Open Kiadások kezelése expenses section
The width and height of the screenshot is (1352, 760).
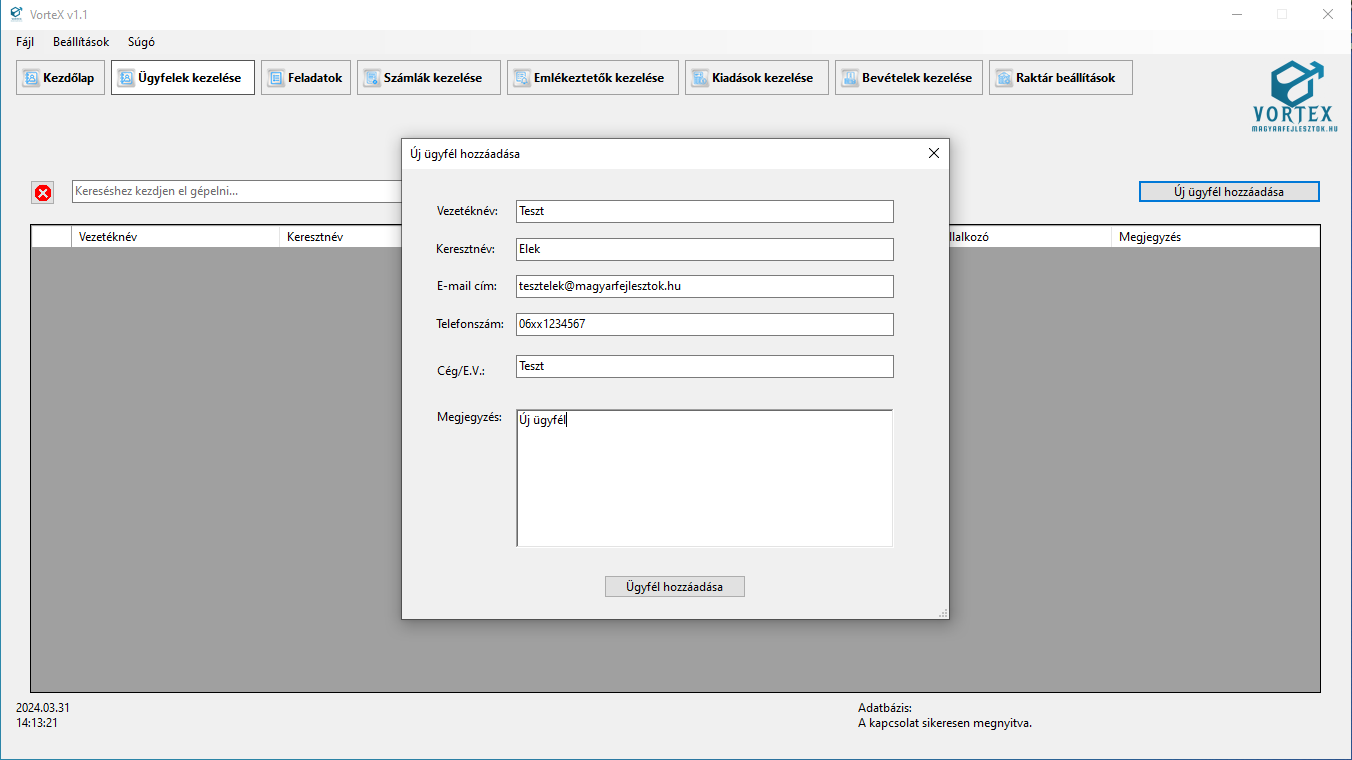point(756,78)
